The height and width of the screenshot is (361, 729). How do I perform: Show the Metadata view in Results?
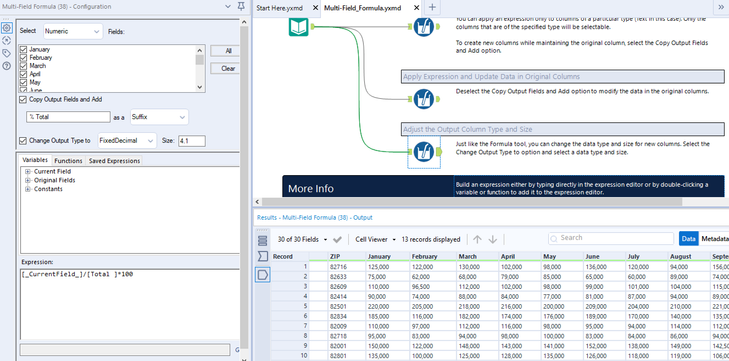coord(715,239)
